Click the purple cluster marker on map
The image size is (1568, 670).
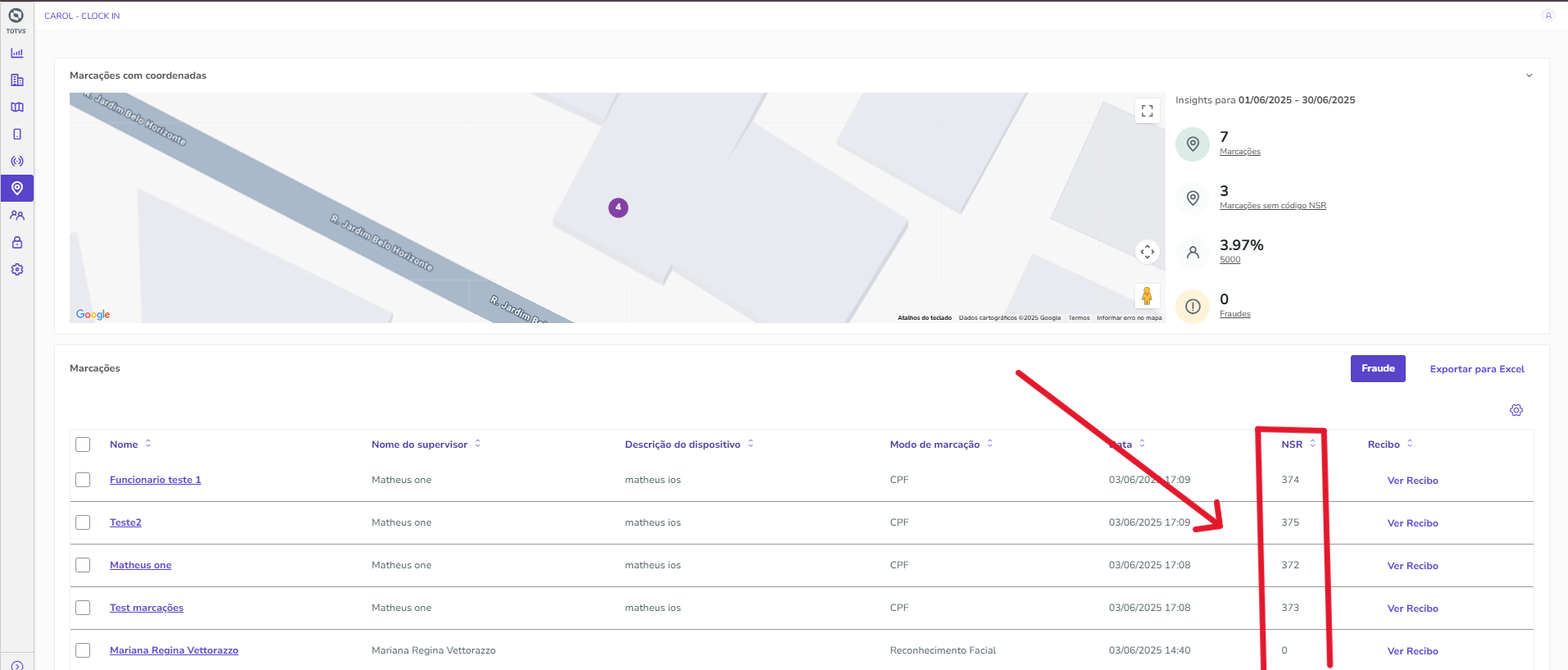coord(618,207)
